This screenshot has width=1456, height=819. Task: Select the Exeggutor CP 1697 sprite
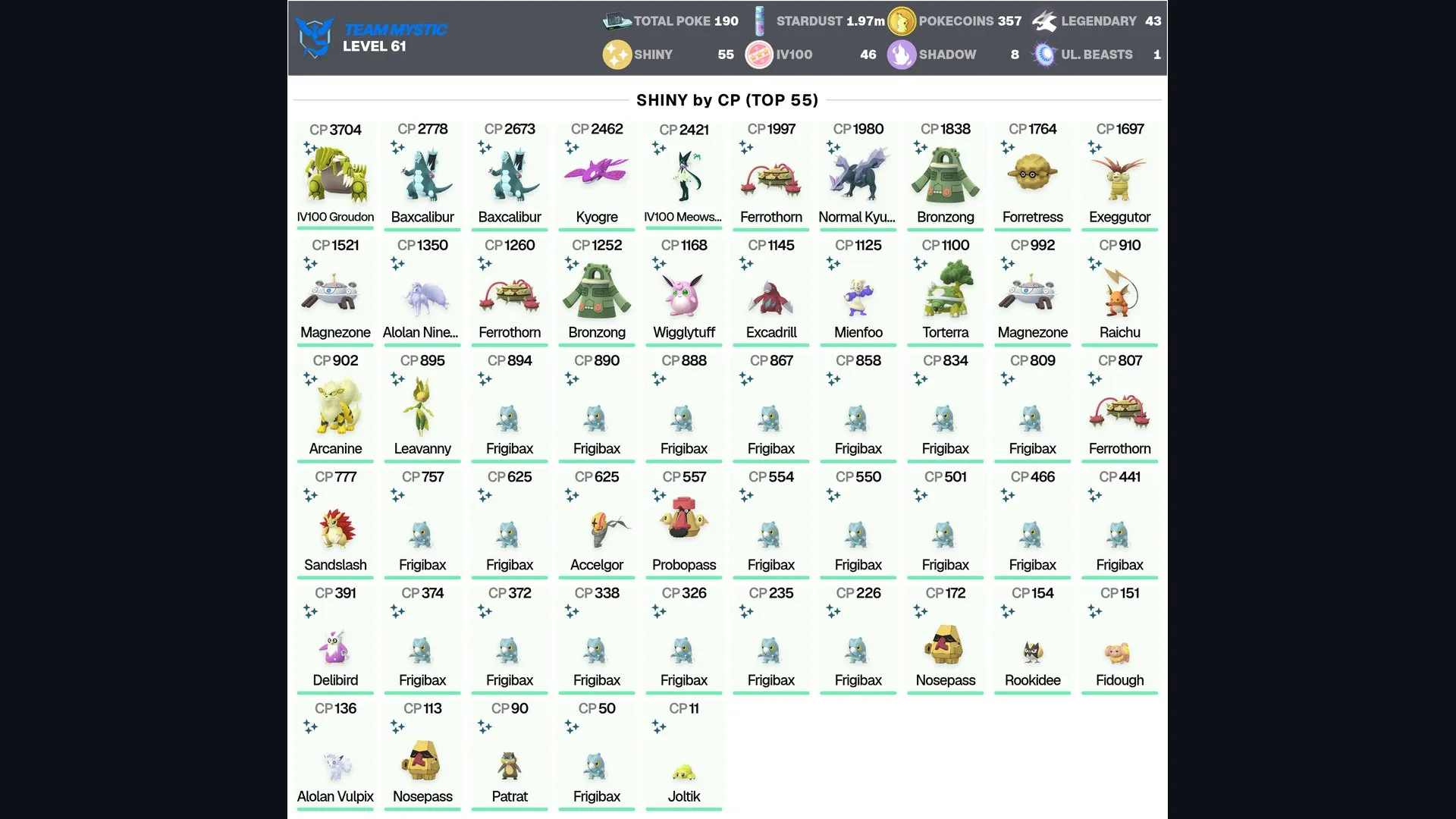click(1120, 177)
